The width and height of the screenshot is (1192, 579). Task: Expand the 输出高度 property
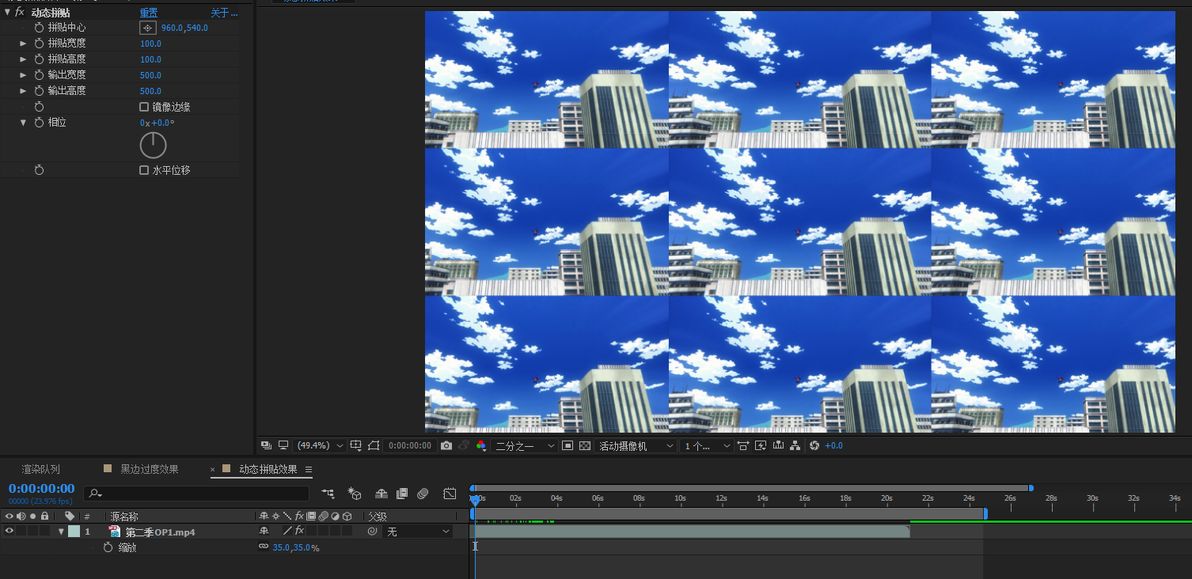[23, 91]
